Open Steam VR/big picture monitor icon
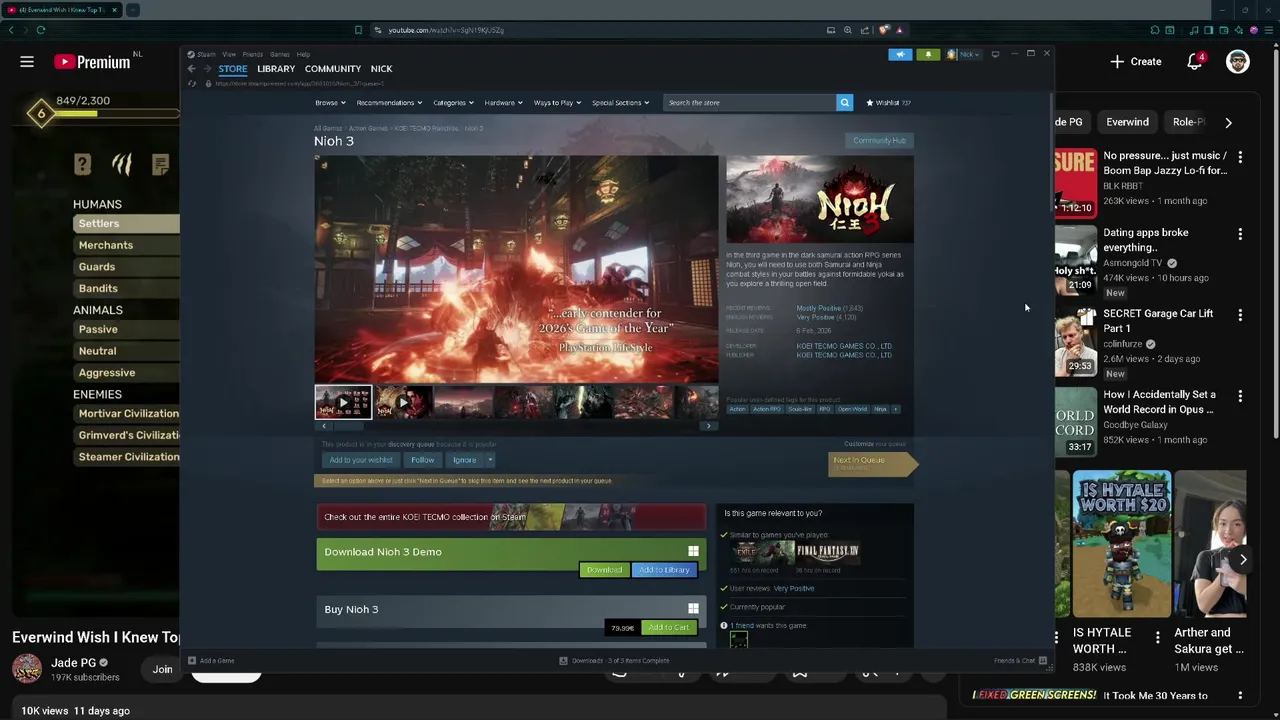 995,54
